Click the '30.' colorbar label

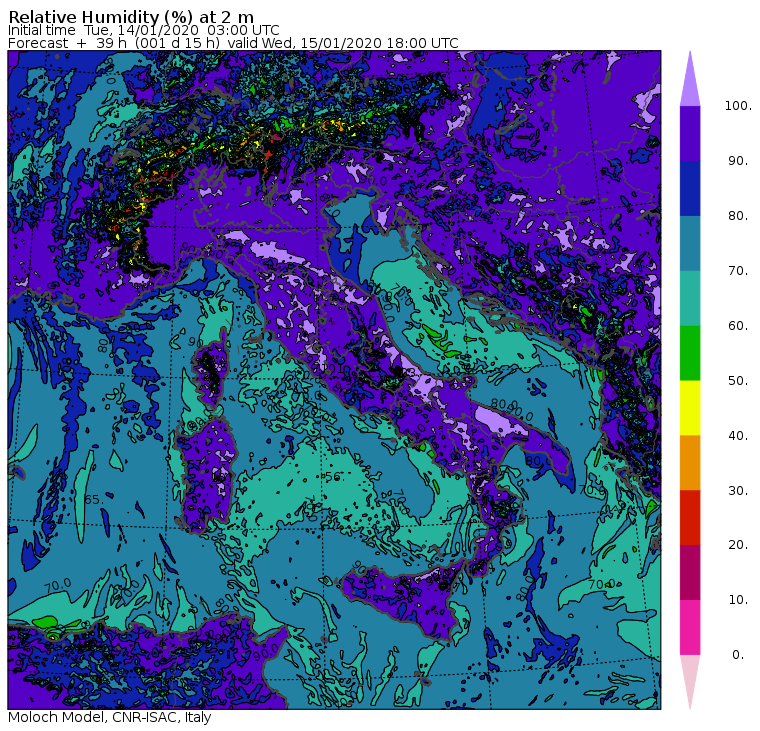click(x=738, y=491)
